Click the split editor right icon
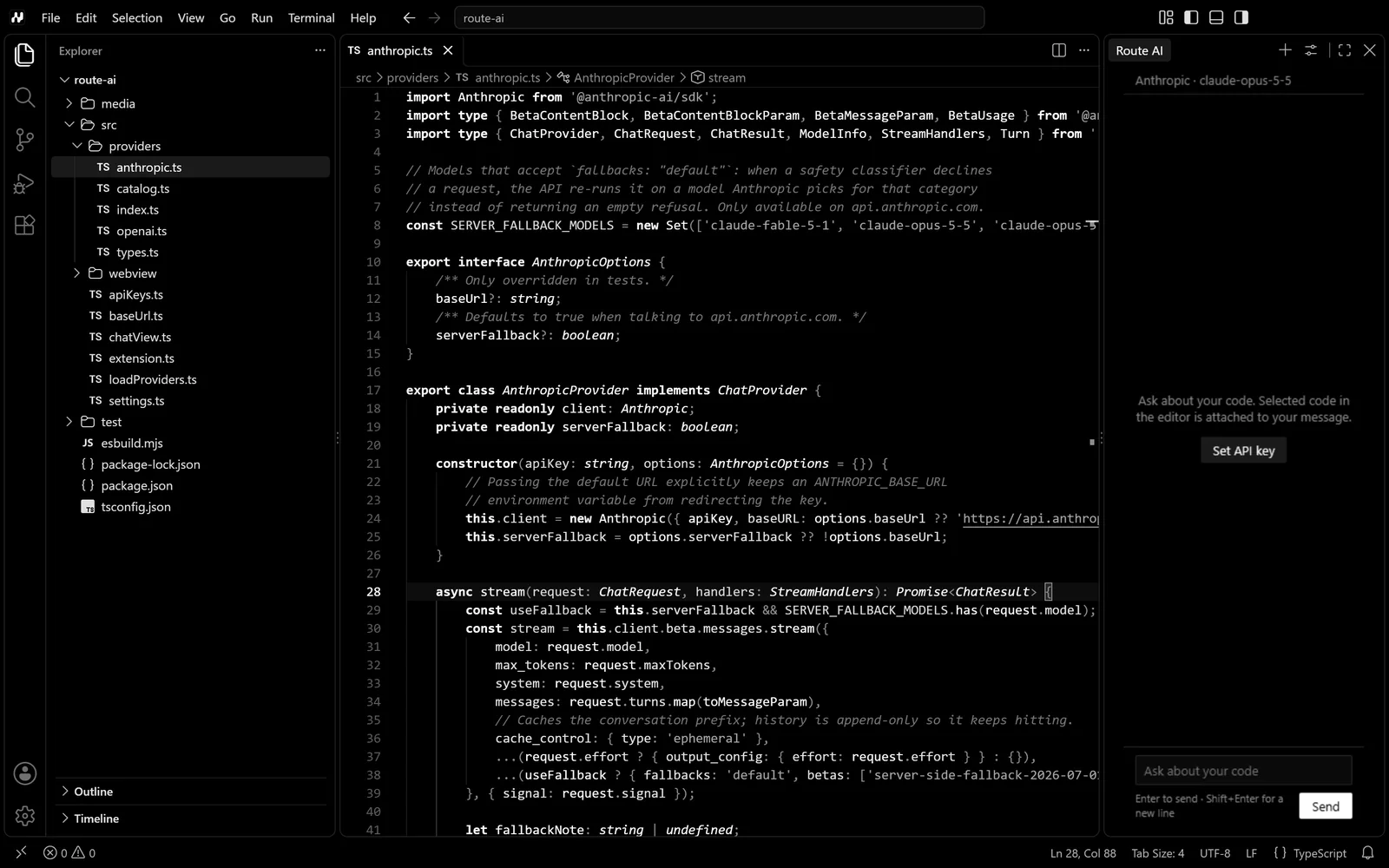This screenshot has width=1389, height=868. 1058,50
